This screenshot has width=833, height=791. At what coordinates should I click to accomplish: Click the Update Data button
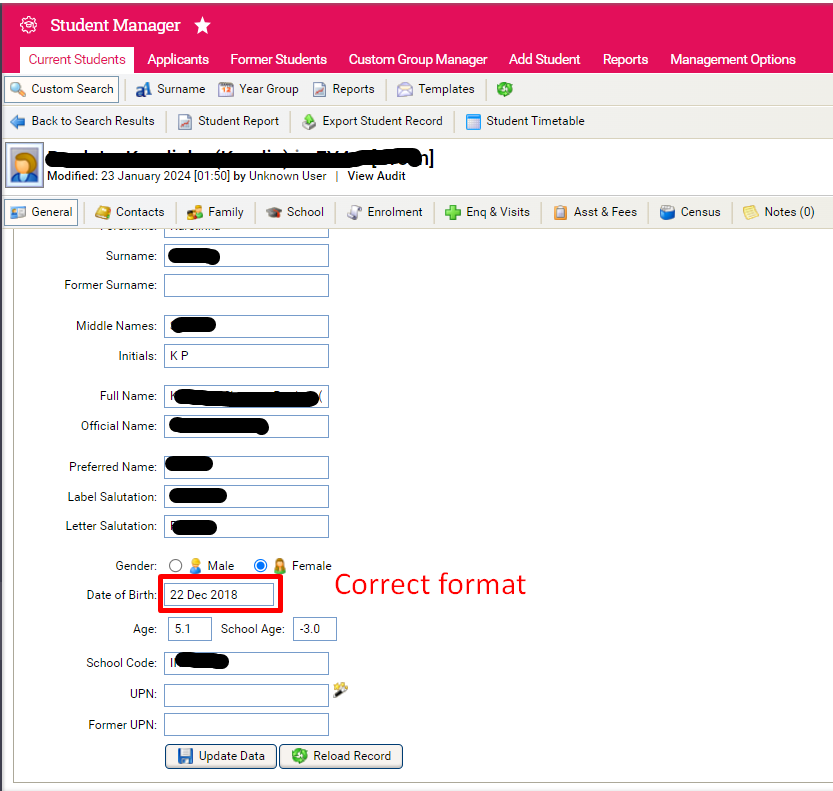pos(221,756)
